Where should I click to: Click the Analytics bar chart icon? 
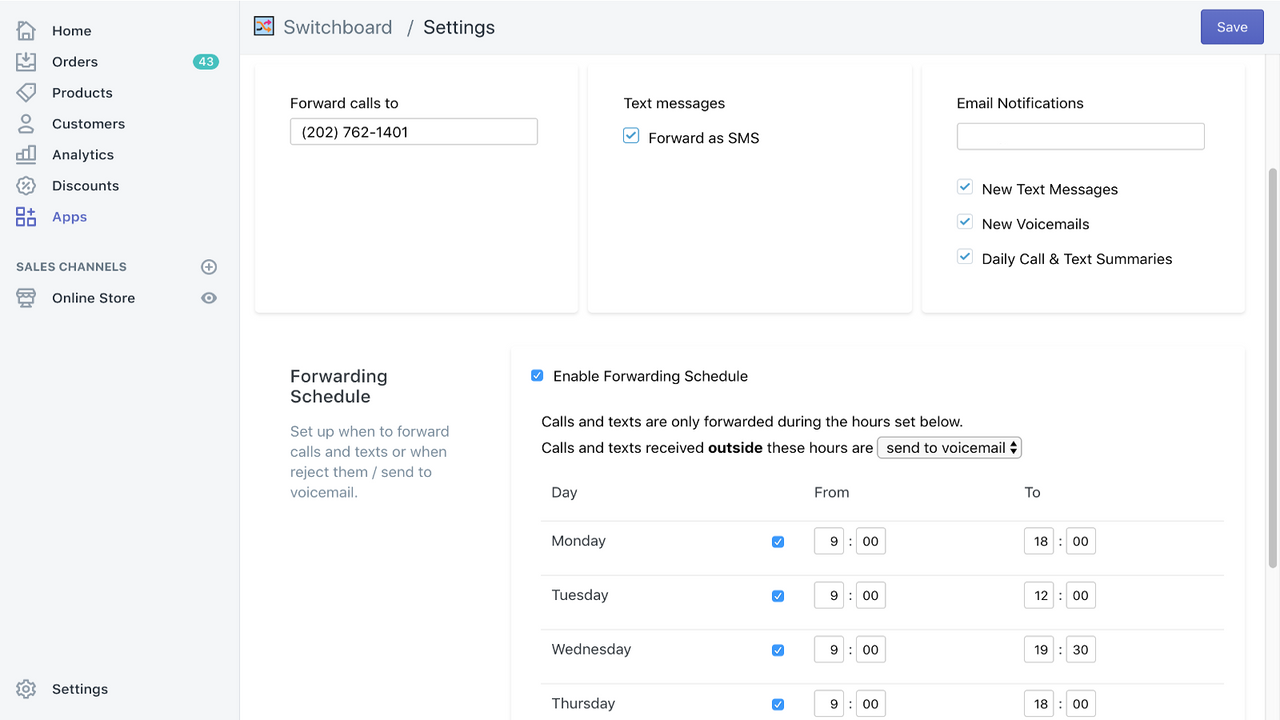(x=26, y=155)
